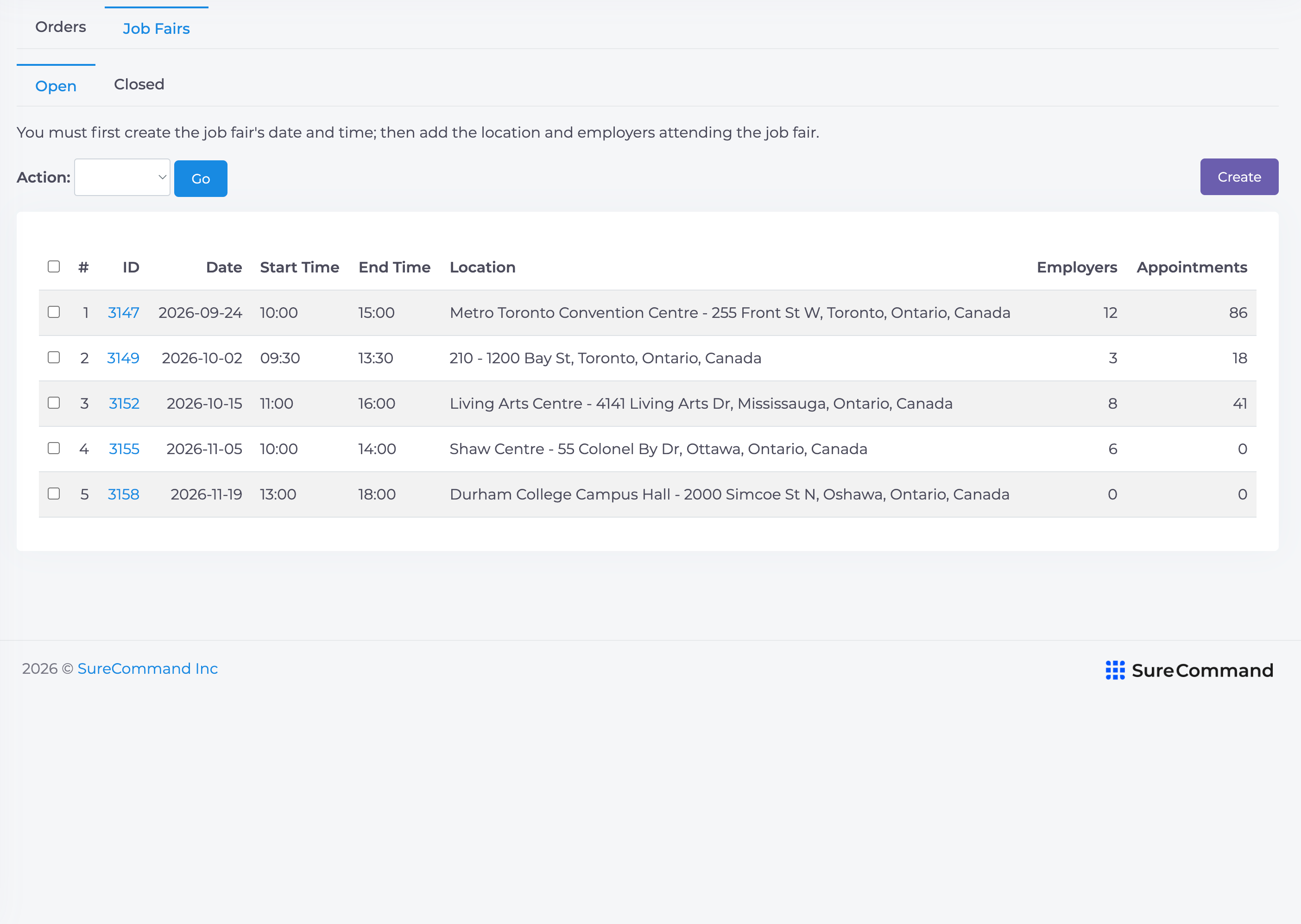Select checkbox for job fair 3149 row
This screenshot has width=1301, height=924.
click(x=54, y=357)
